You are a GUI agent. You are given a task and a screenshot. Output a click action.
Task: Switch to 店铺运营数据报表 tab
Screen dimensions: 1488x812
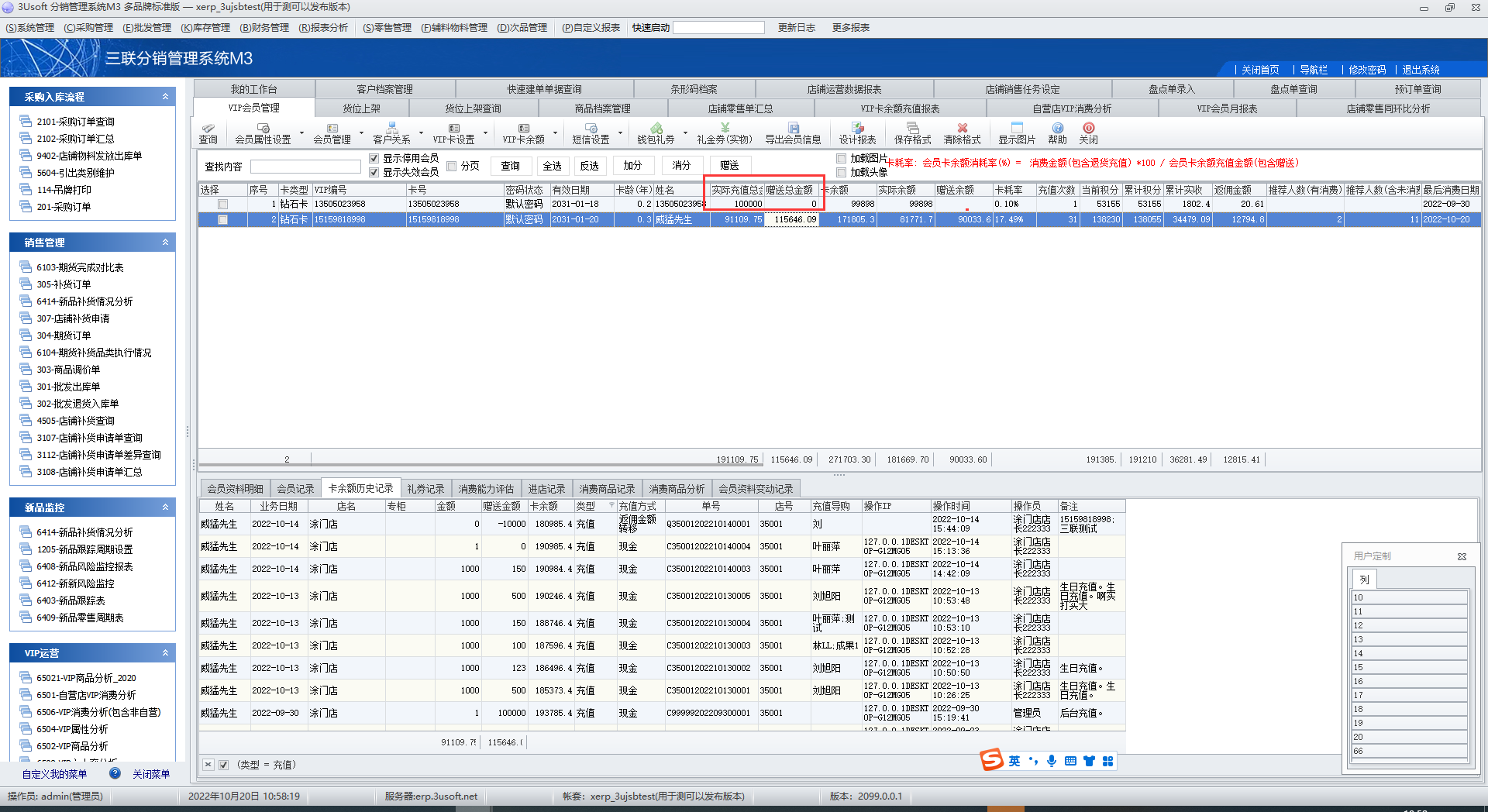[x=844, y=89]
